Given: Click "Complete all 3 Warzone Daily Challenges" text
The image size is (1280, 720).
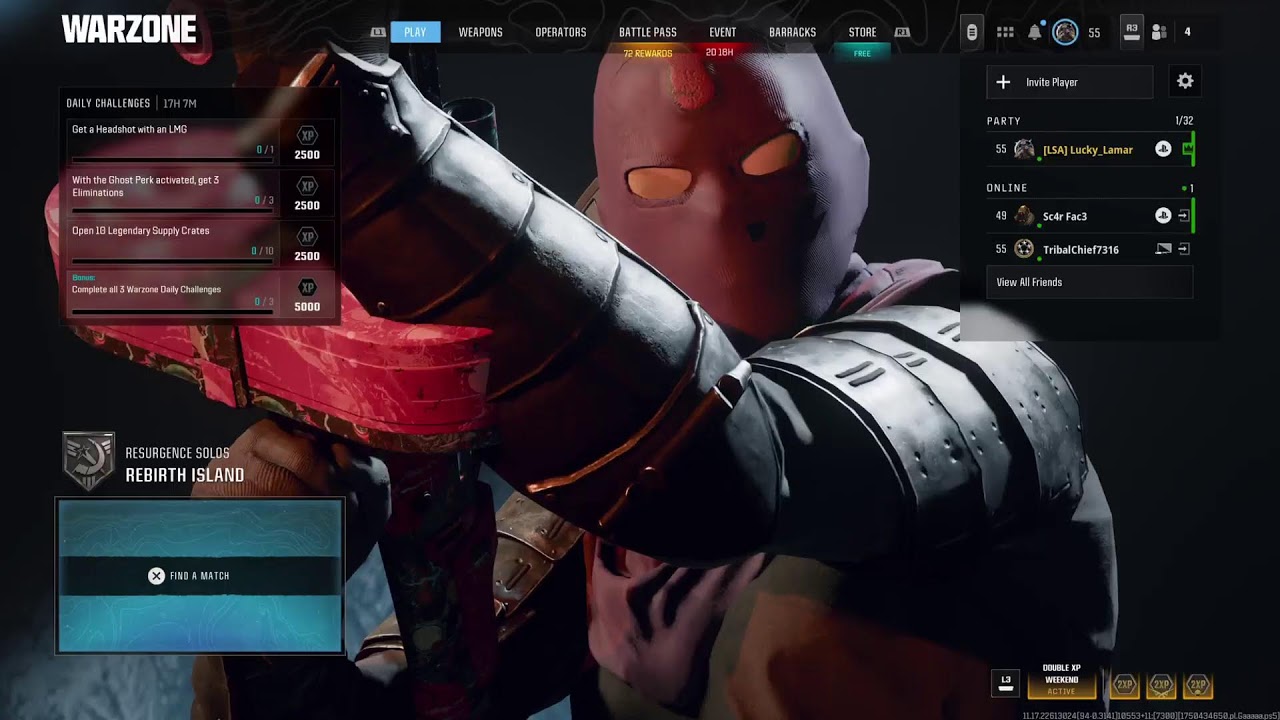Looking at the screenshot, I should coord(146,289).
